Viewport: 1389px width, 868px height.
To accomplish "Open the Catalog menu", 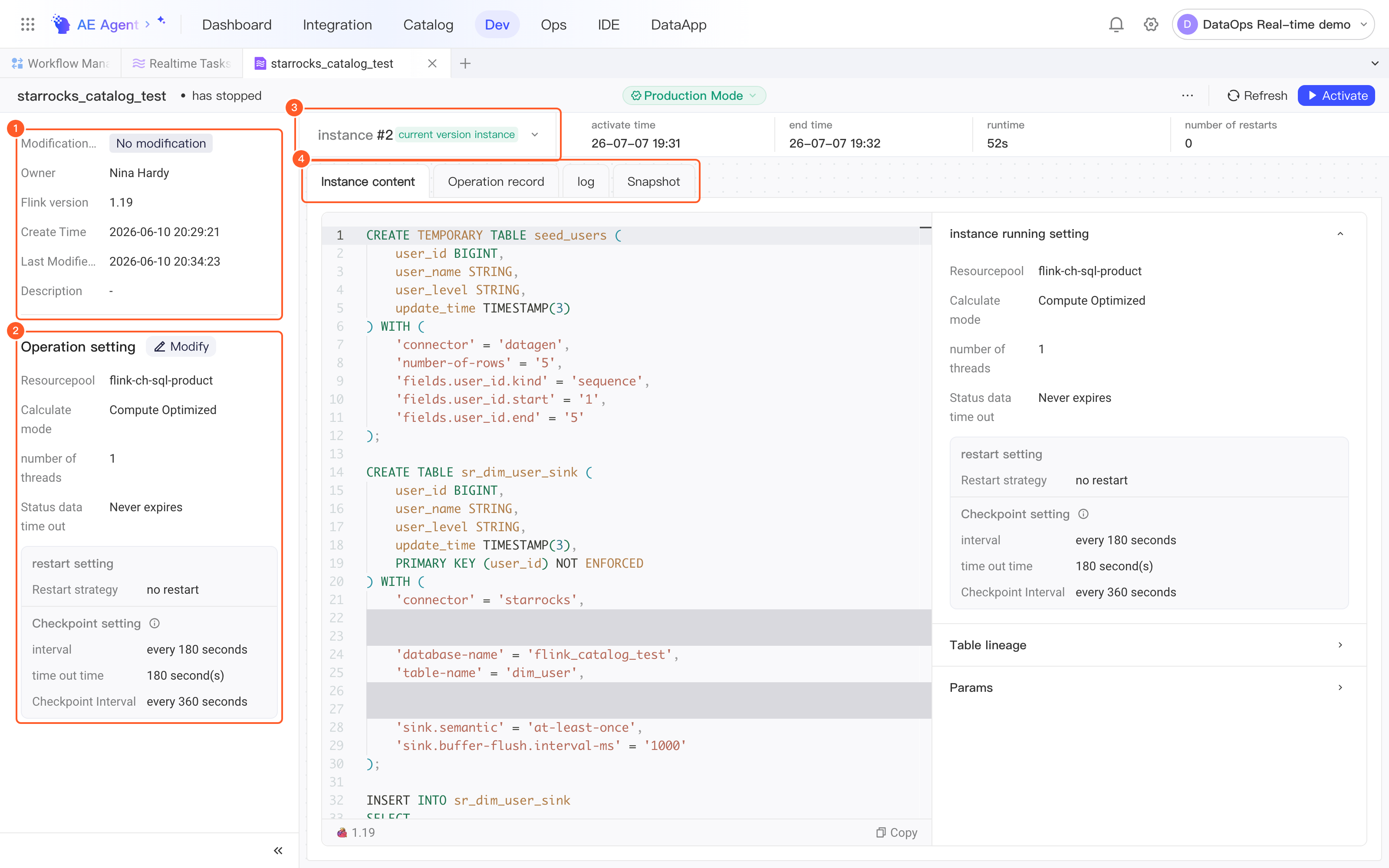I will [428, 25].
